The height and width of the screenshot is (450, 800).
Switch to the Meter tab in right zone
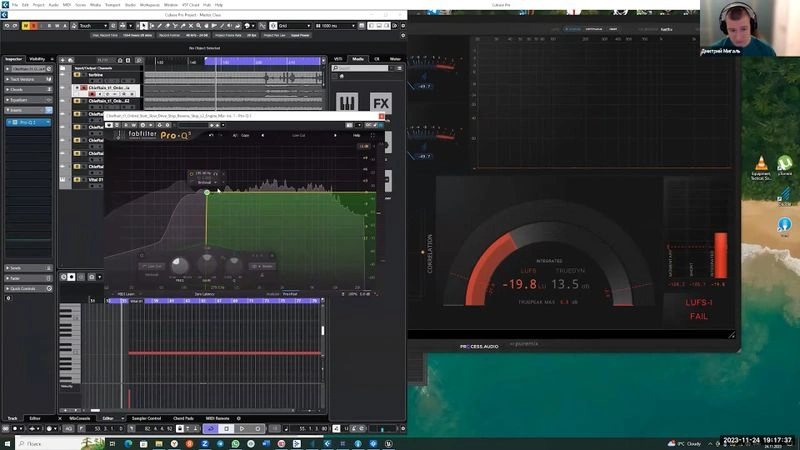[395, 59]
